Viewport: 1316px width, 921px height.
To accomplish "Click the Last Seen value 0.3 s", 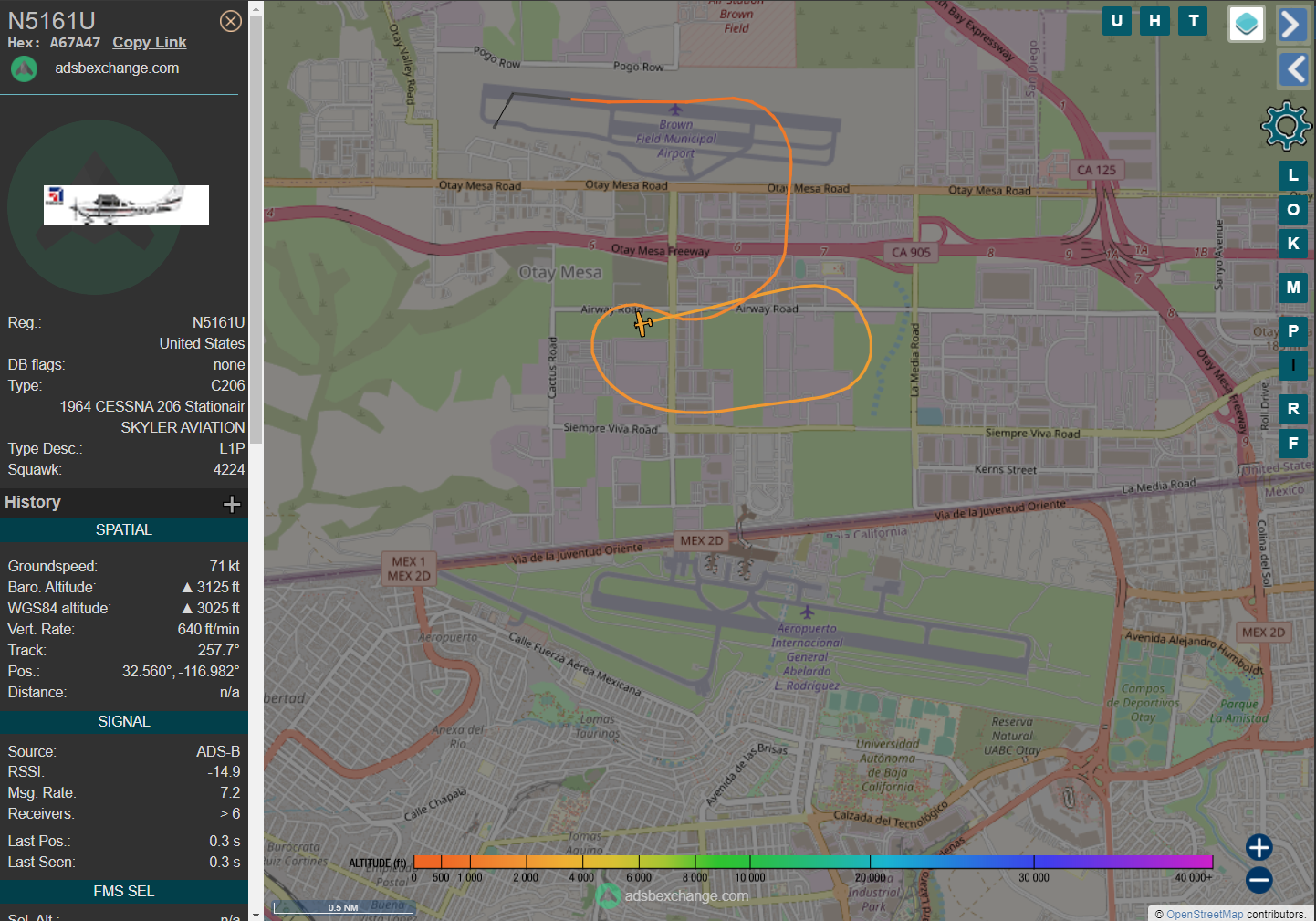I will pyautogui.click(x=225, y=863).
